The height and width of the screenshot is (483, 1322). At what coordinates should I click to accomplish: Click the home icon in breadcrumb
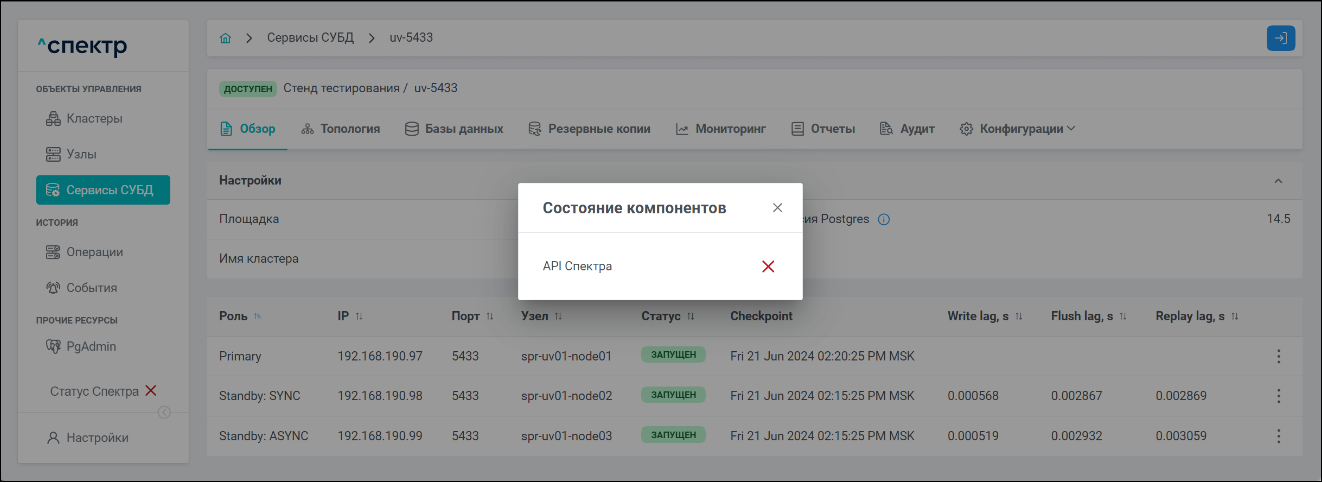pyautogui.click(x=225, y=38)
